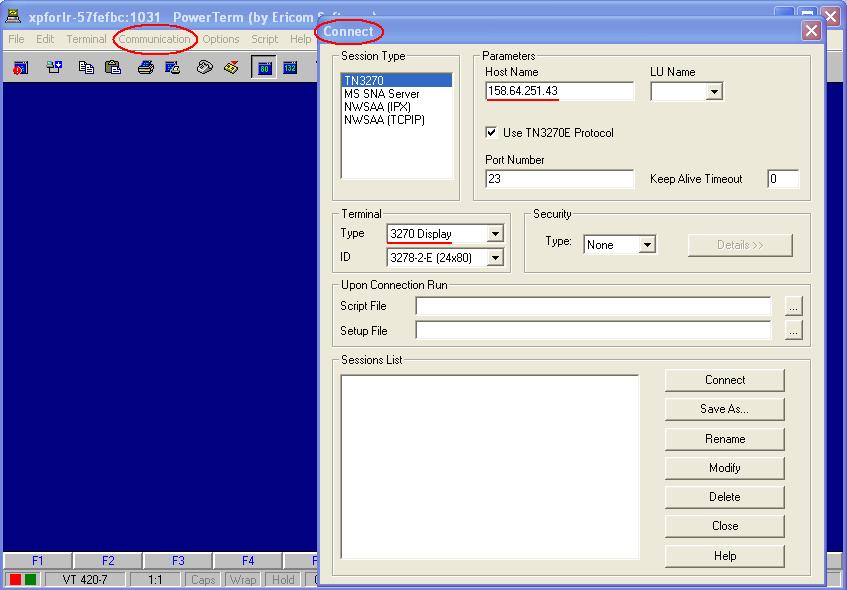Viewport: 847px width, 590px height.
Task: Click the telephone modem toolbar icon
Action: [204, 68]
